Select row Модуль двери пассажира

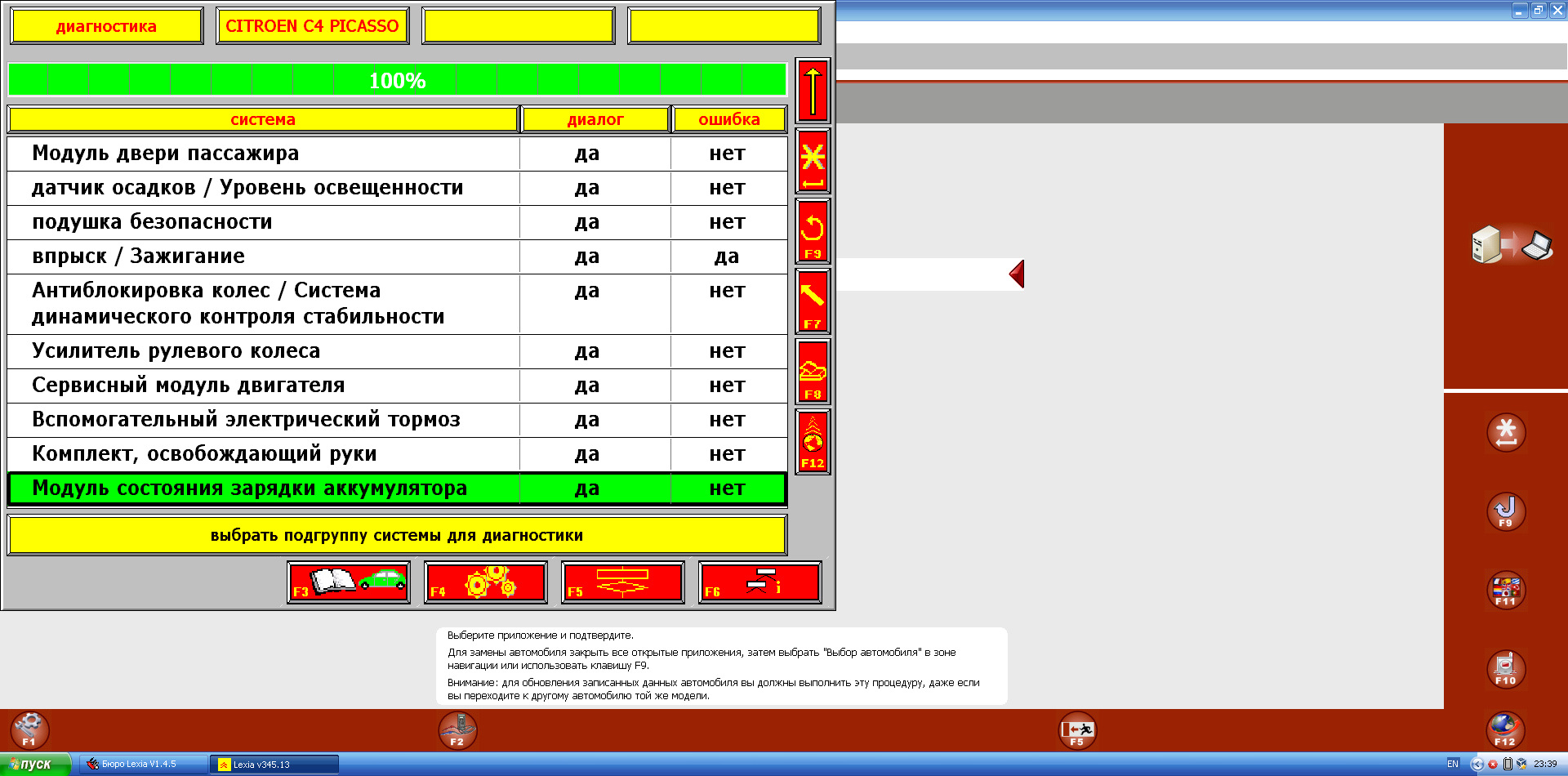pyautogui.click(x=397, y=154)
